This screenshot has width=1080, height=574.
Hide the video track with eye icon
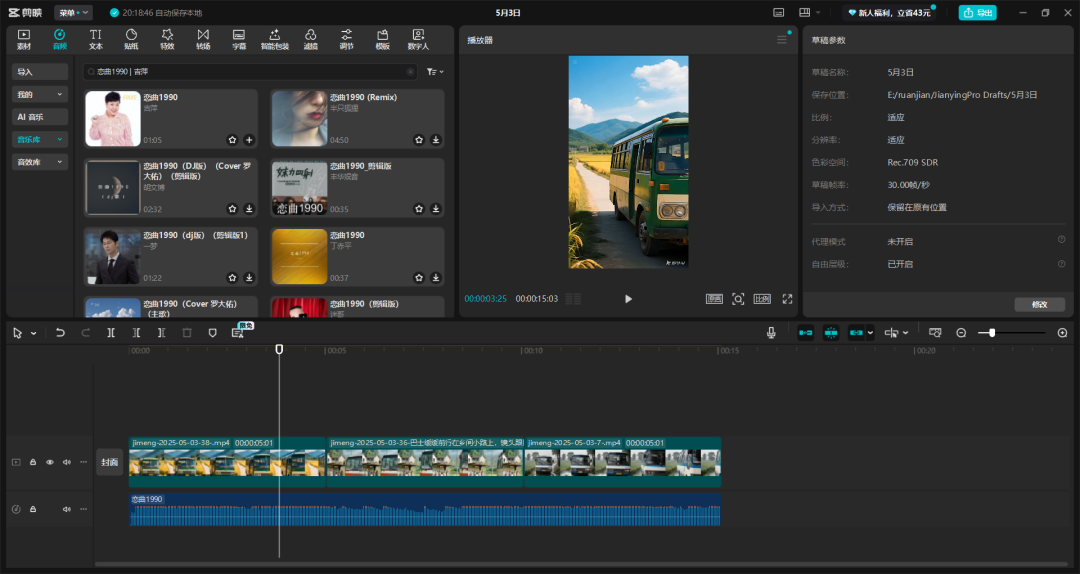(50, 462)
